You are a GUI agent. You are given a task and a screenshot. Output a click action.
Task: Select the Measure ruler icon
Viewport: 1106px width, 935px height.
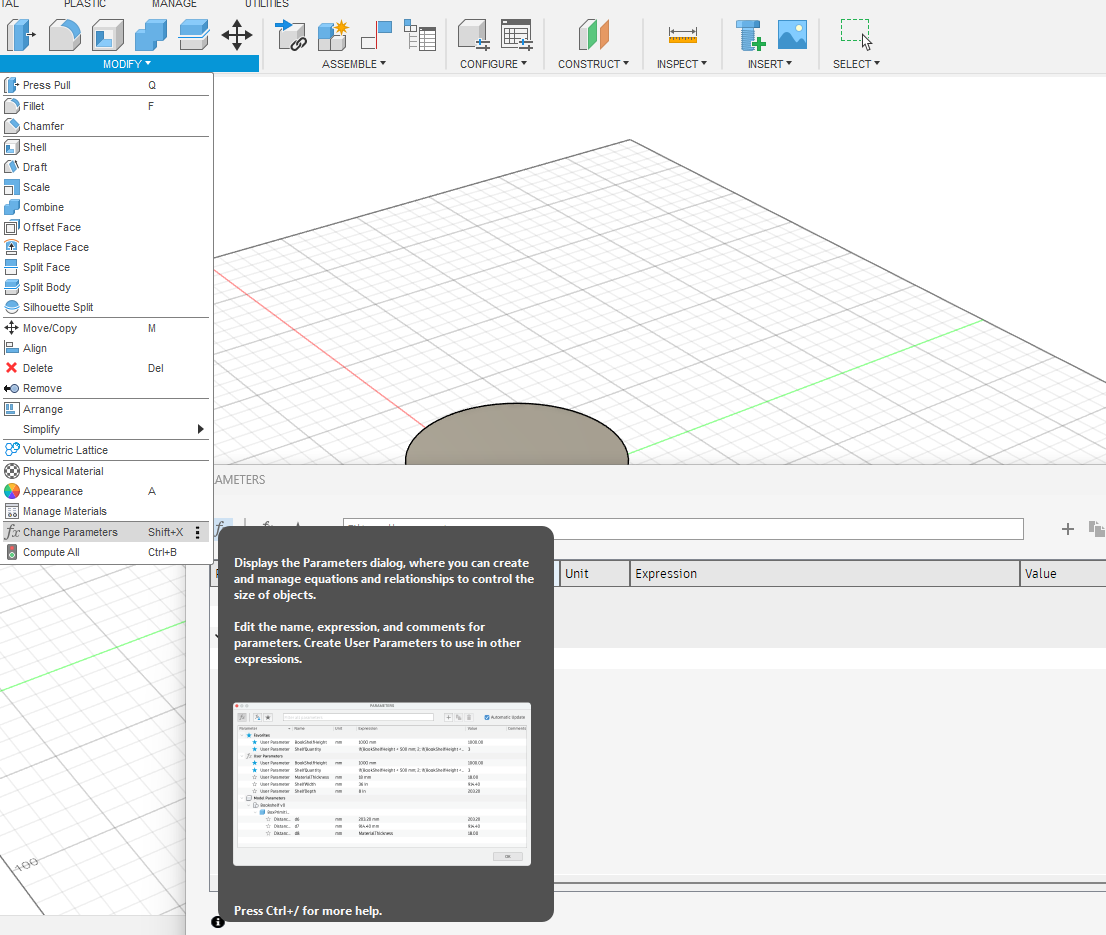[x=682, y=35]
